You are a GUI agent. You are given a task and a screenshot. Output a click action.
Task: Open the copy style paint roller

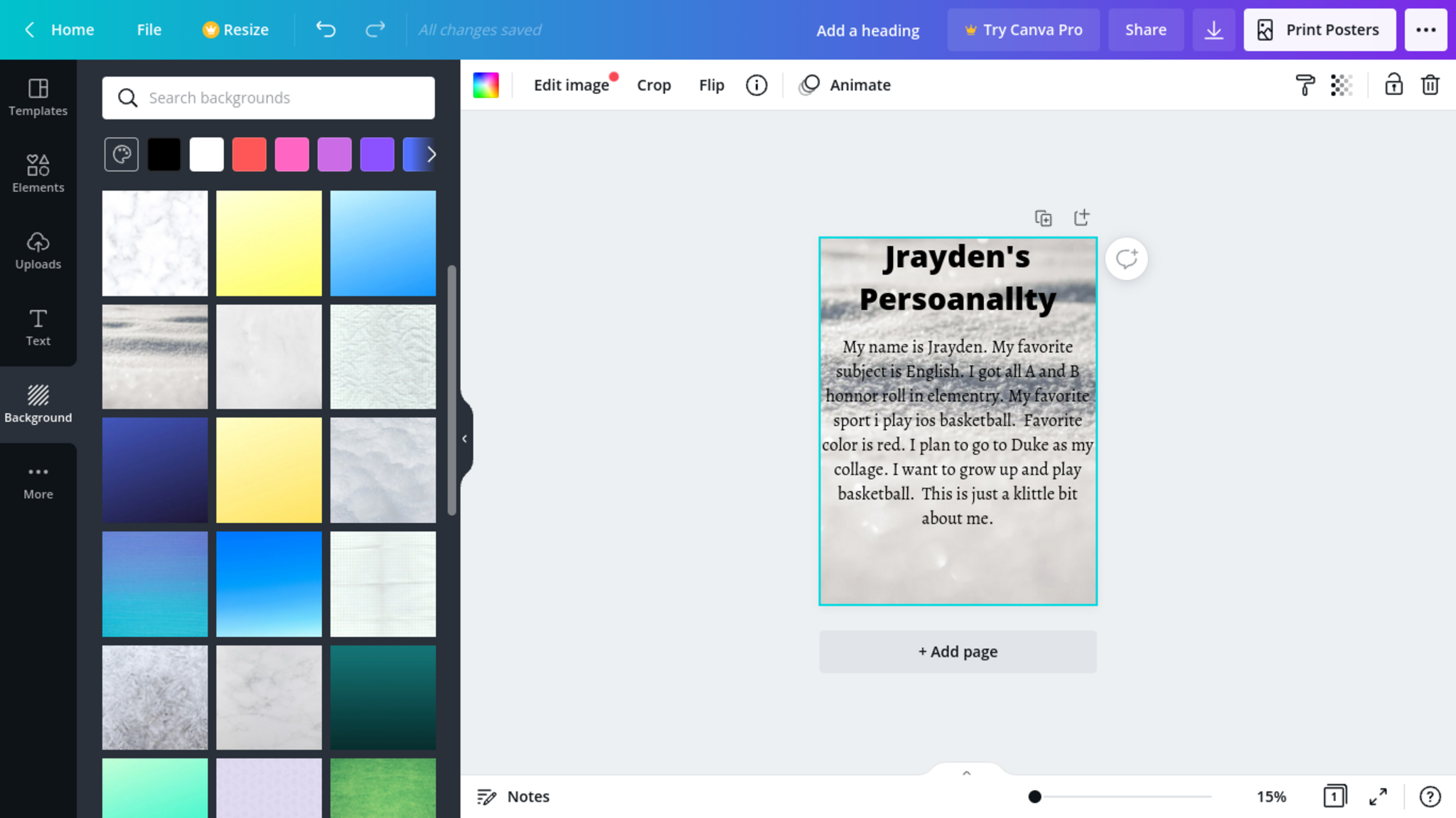[x=1305, y=85]
